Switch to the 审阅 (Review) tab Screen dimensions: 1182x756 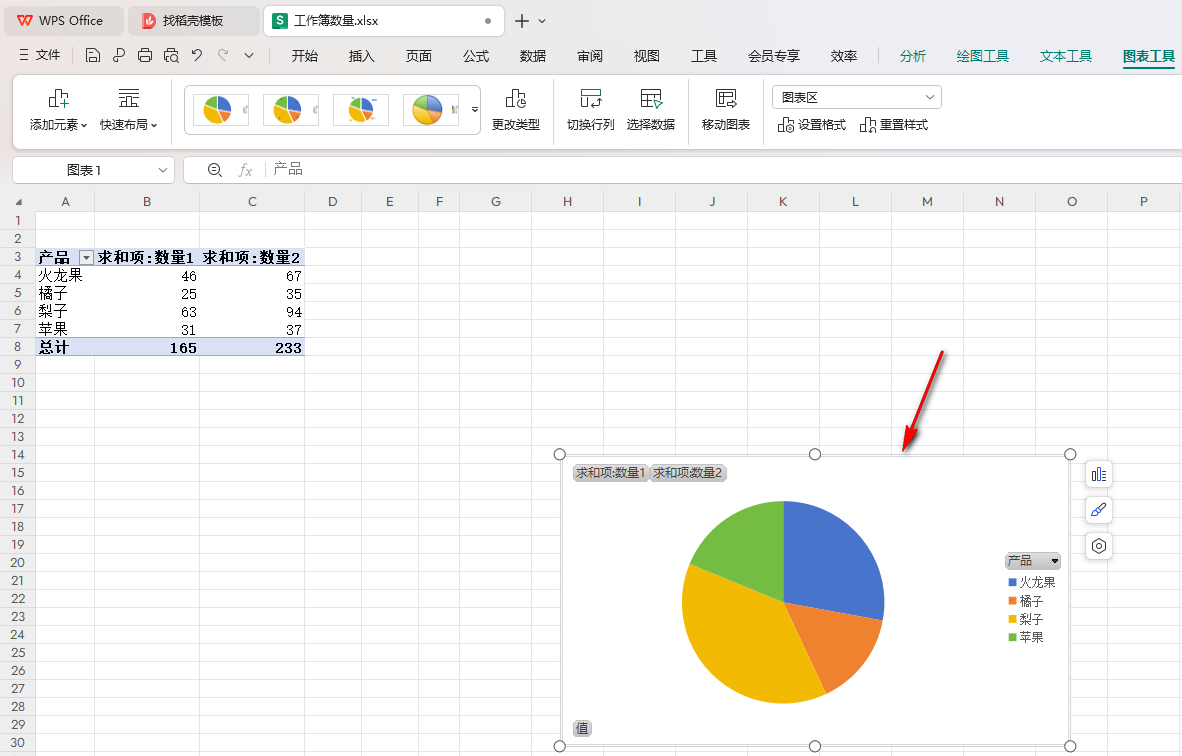pos(589,56)
